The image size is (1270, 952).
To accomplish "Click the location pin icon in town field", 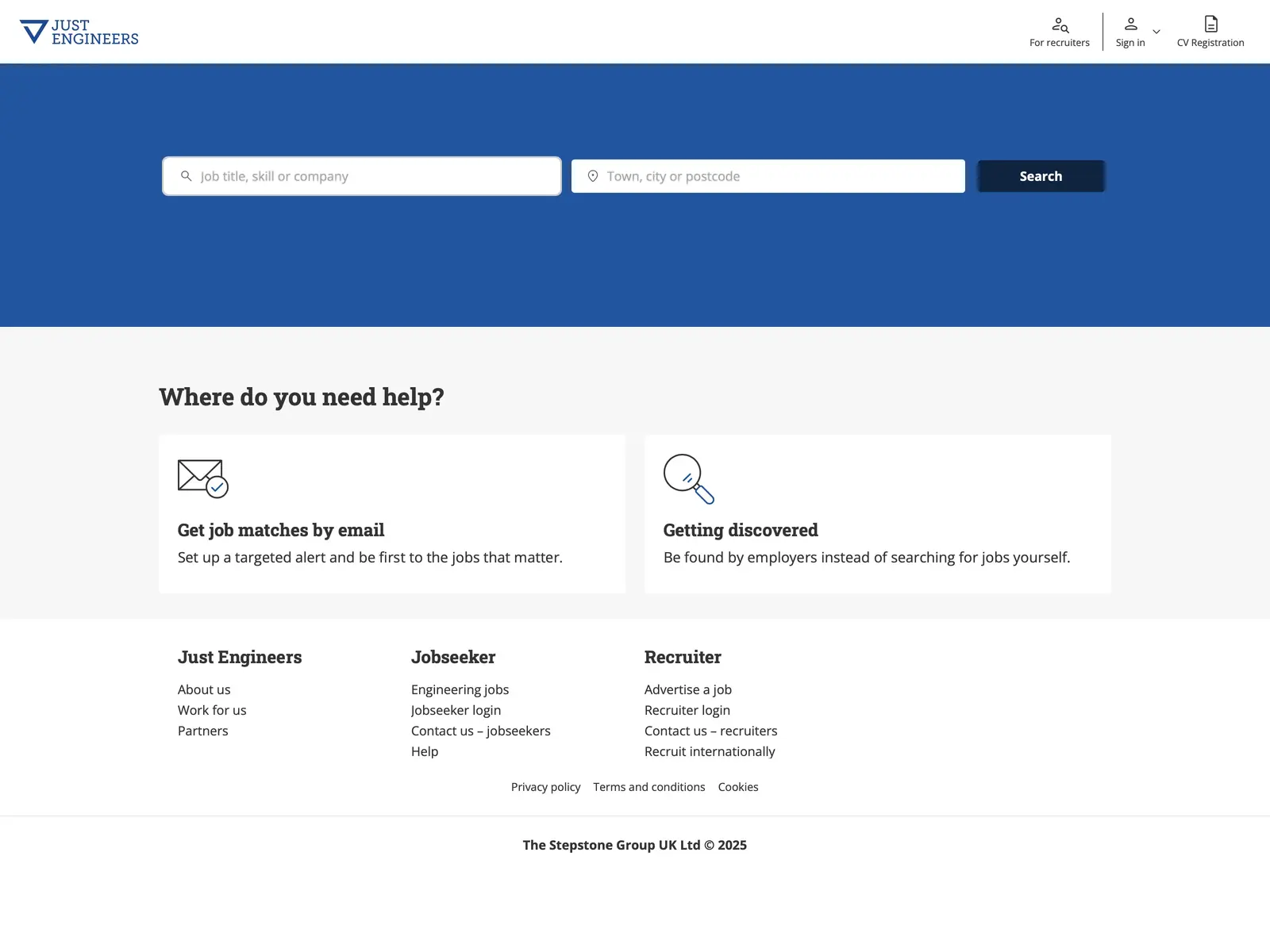I will 593,176.
